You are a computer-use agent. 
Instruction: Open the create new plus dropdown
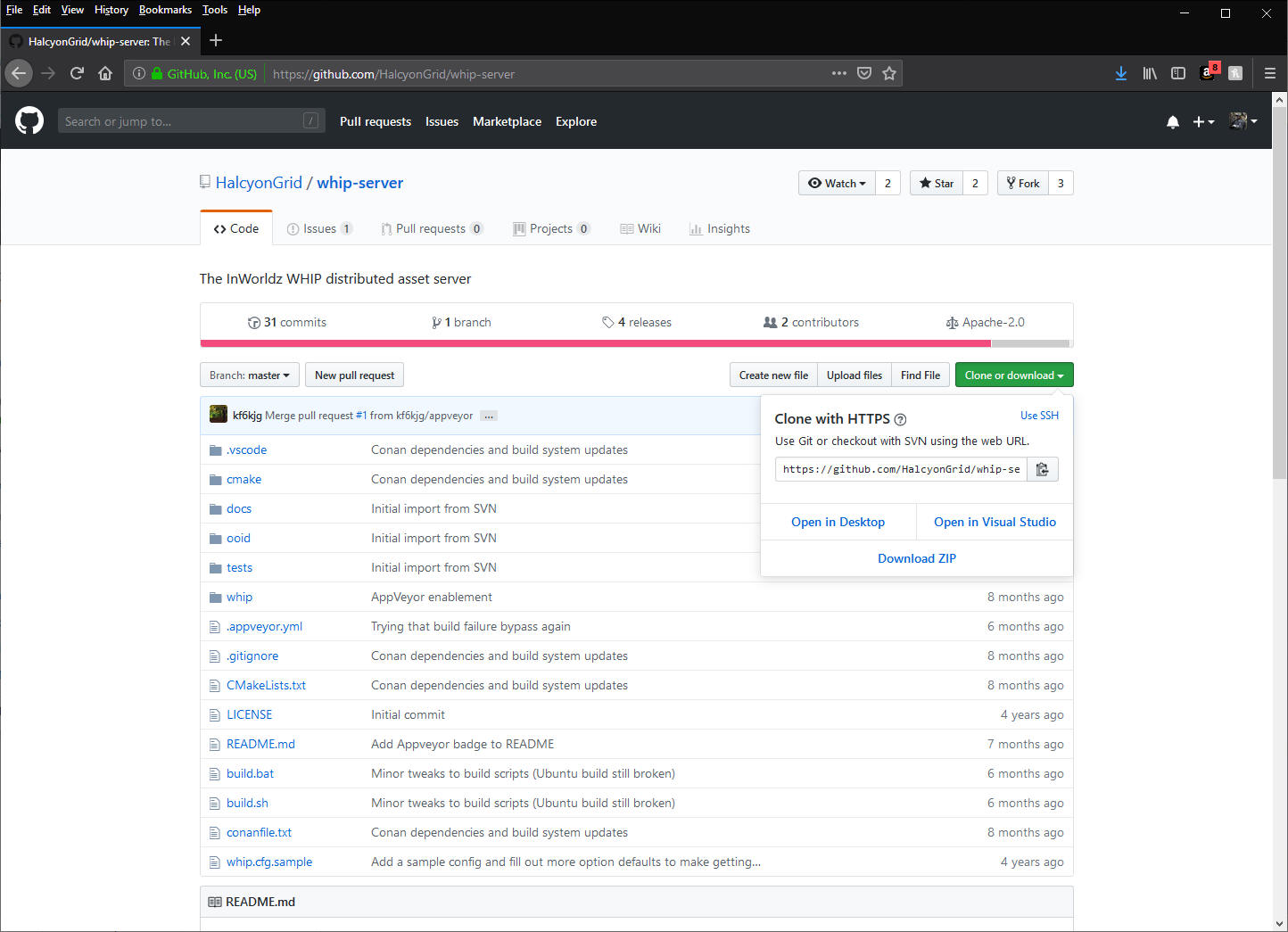pyautogui.click(x=1203, y=121)
